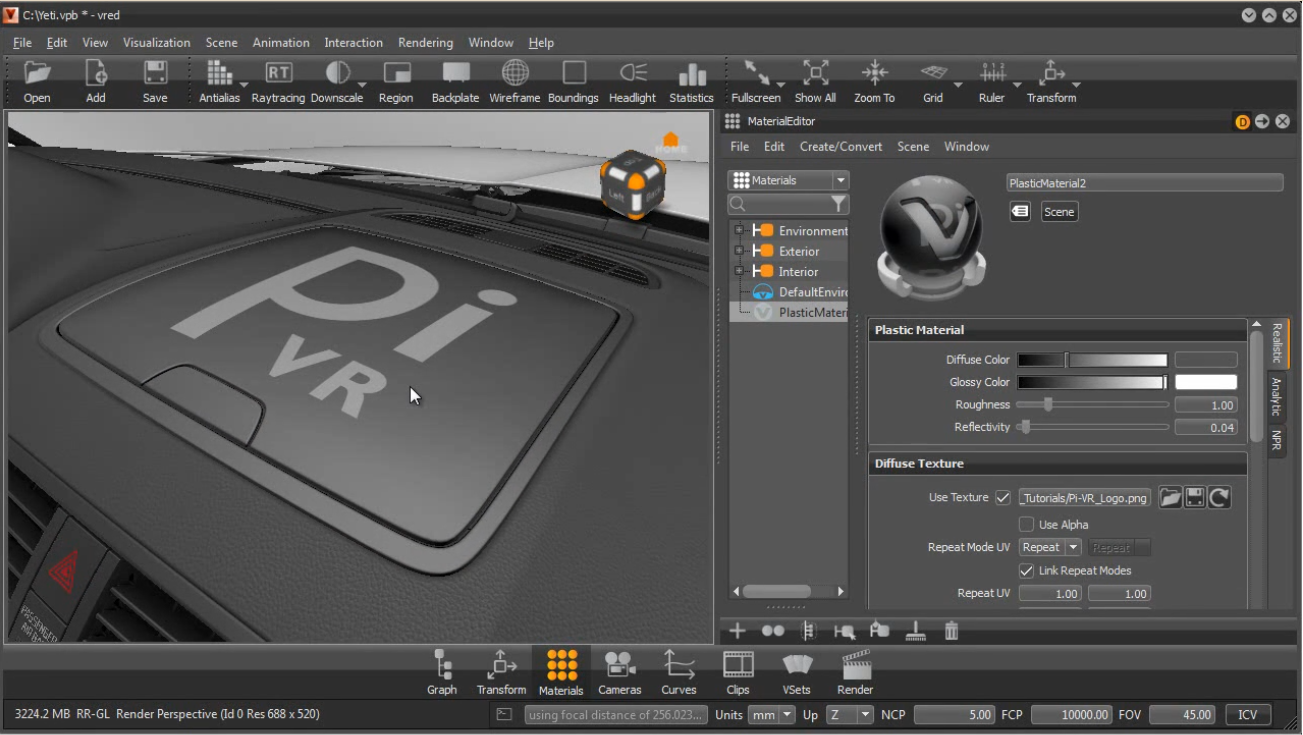The image size is (1303, 735).
Task: Click the Save toolbar icon
Action: click(x=155, y=73)
